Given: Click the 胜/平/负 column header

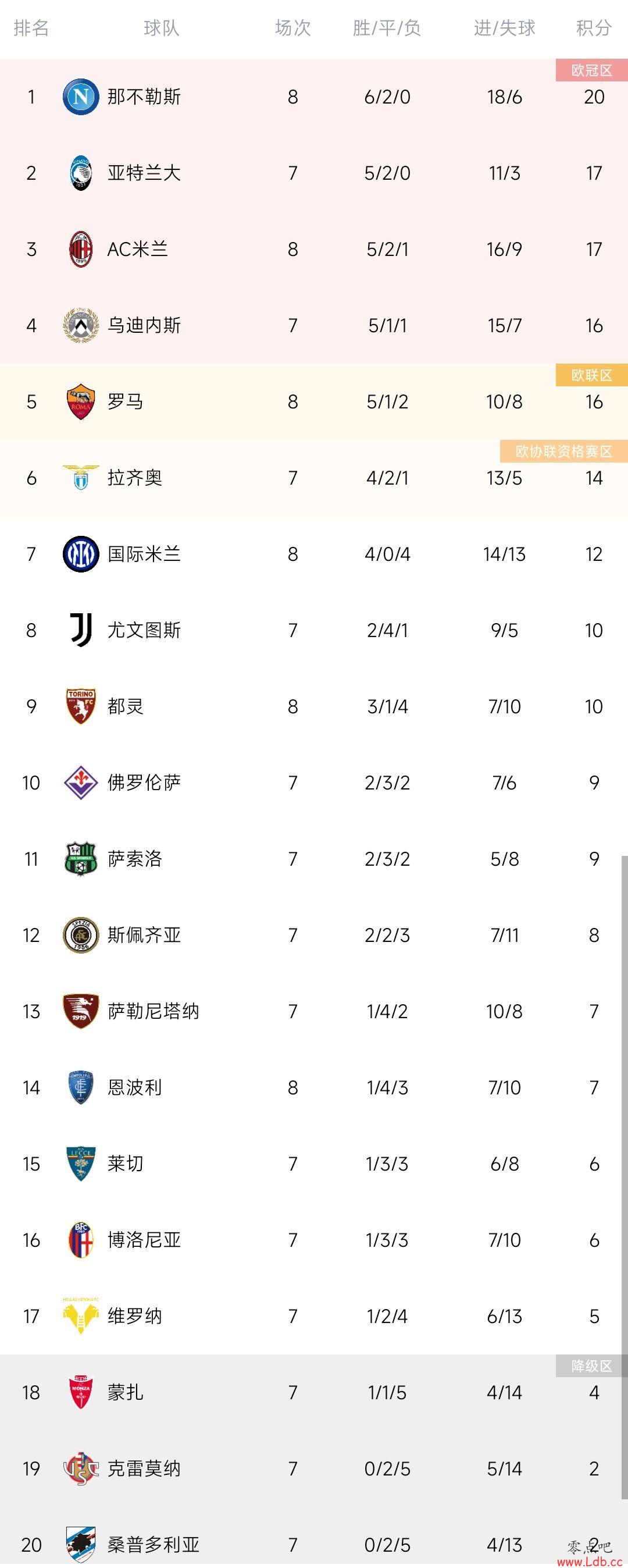Looking at the screenshot, I should coord(387,28).
